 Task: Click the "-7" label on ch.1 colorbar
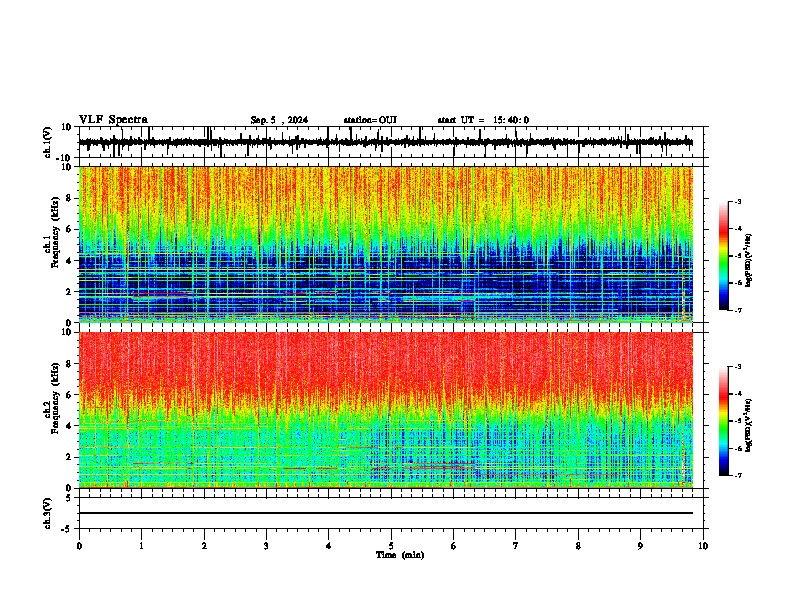coord(738,310)
